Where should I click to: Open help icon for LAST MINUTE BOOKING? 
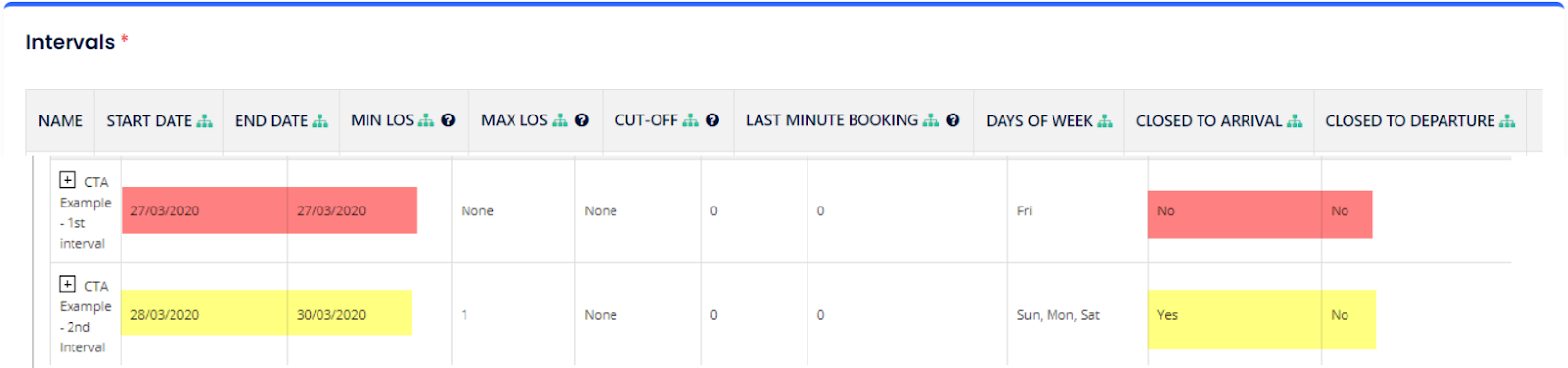pos(953,120)
